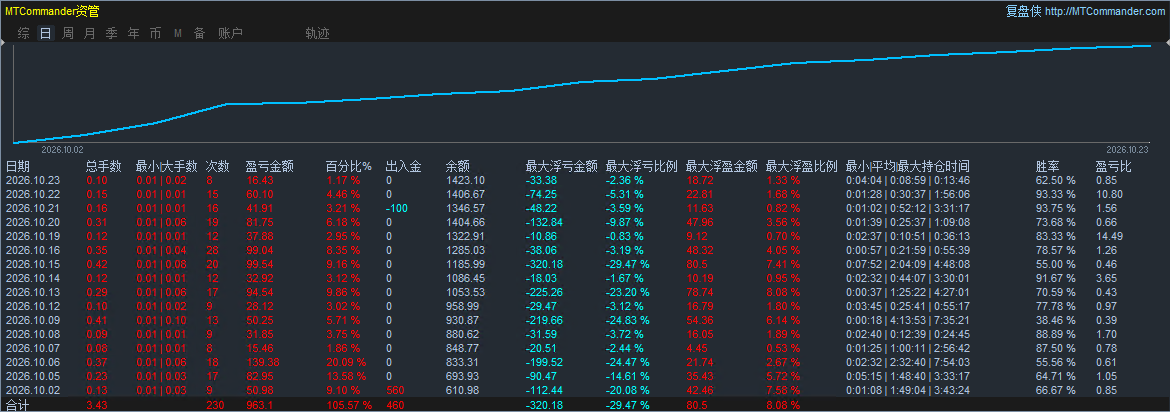Click the 0.01 | 0.10 lot size cell
Screen dimensions: 1170x412
pyautogui.click(x=162, y=319)
